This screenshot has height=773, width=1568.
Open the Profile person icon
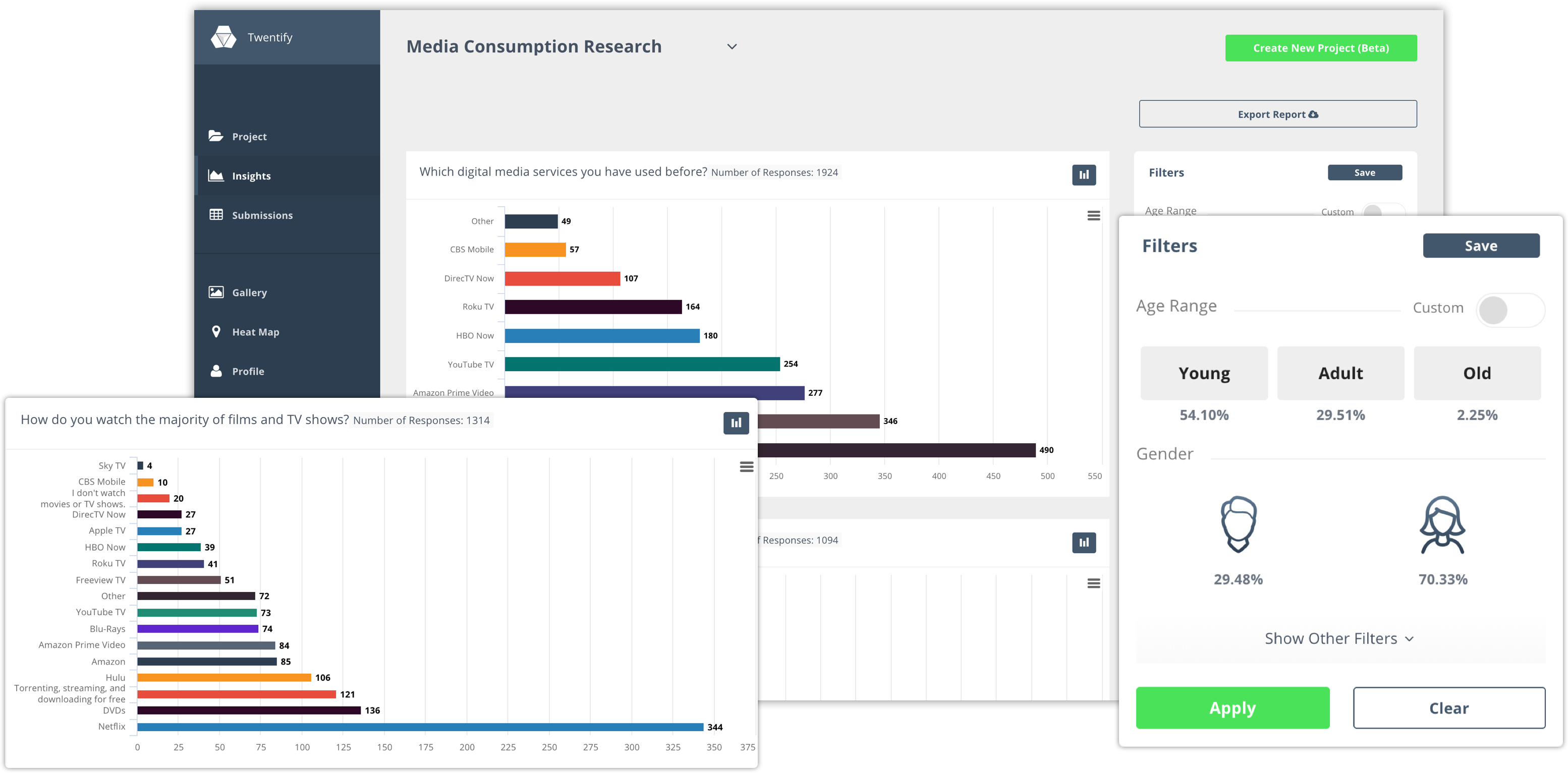(215, 371)
